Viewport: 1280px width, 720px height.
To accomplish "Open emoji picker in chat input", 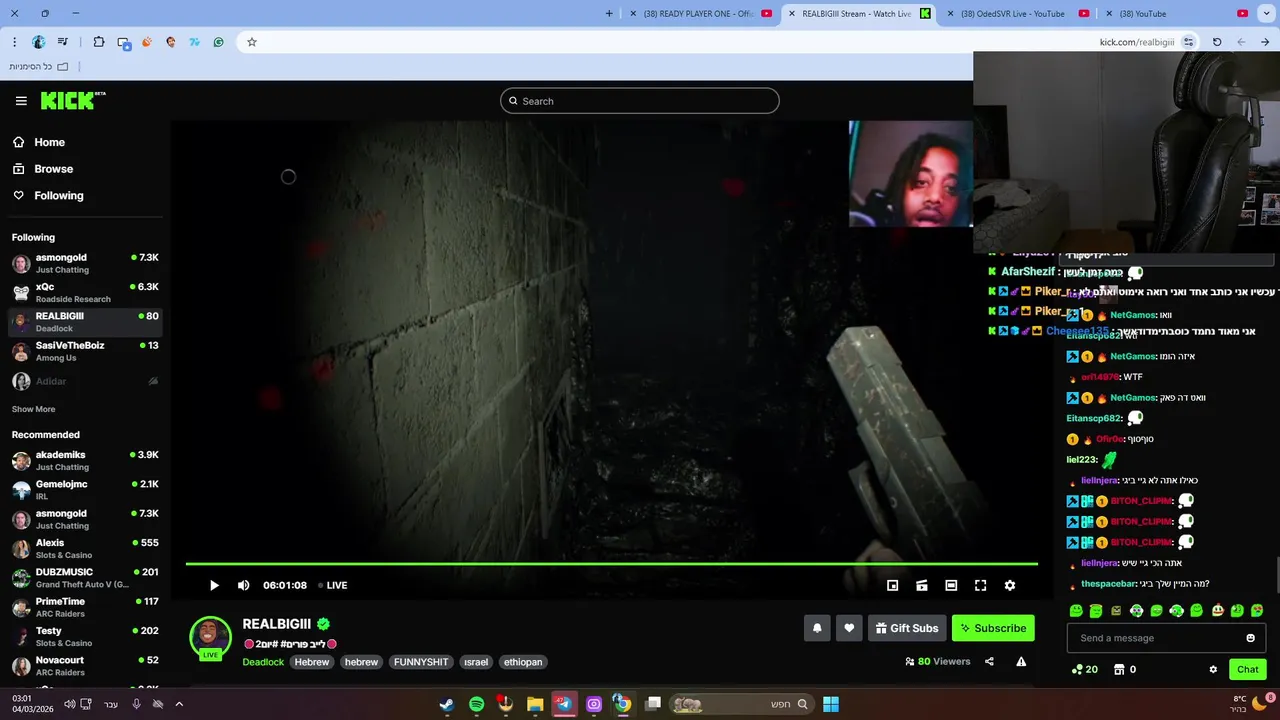I will coord(1250,638).
